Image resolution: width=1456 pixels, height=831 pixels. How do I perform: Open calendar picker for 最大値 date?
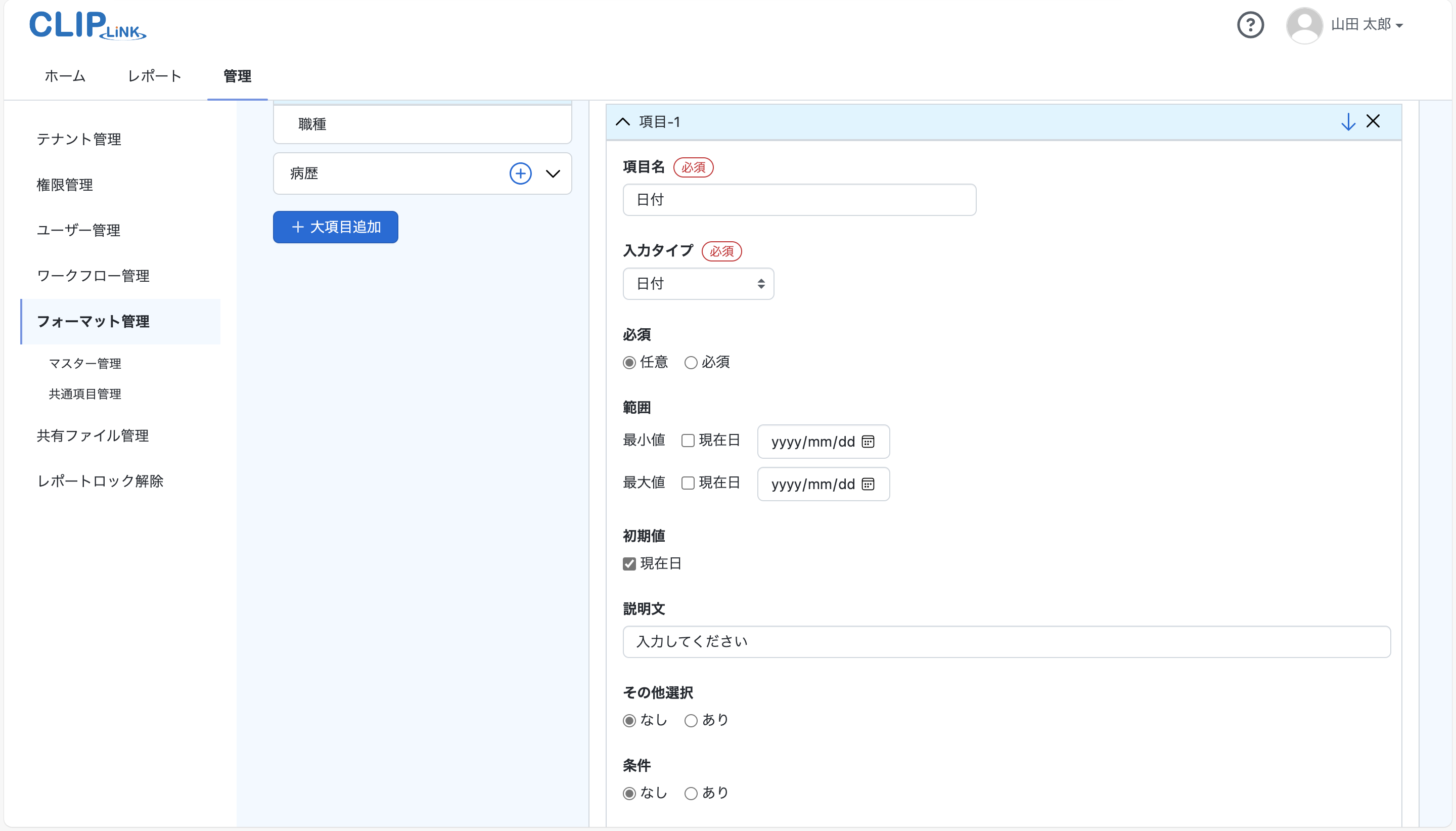pos(868,485)
